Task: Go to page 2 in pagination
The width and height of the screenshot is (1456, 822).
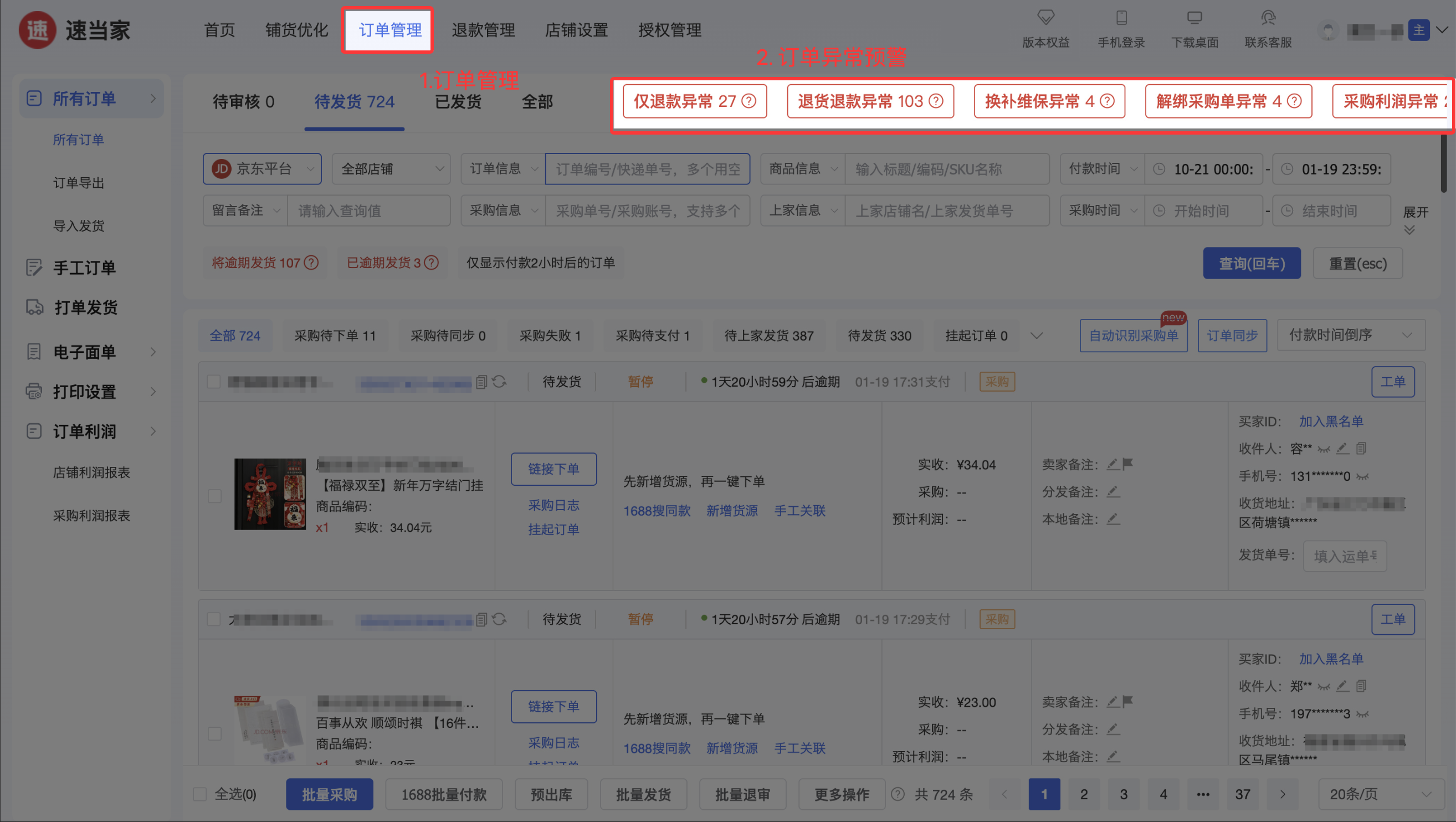Action: click(1084, 794)
